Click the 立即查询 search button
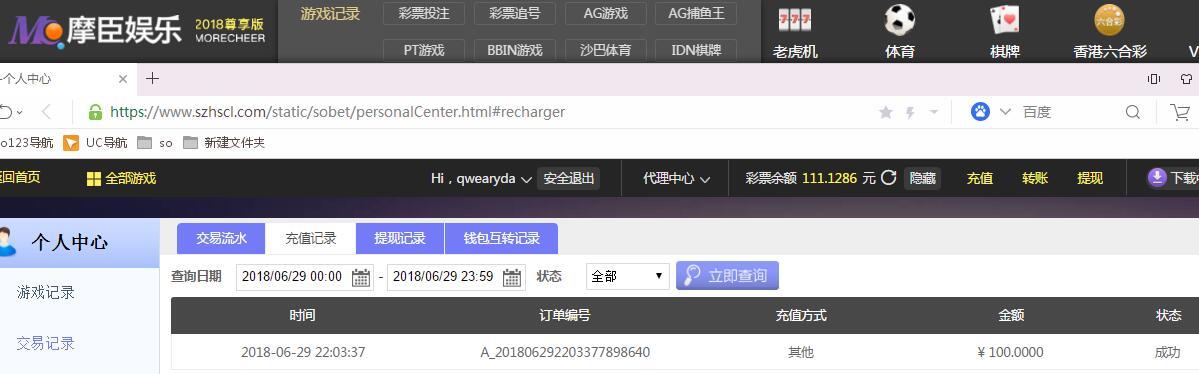 pyautogui.click(x=727, y=275)
